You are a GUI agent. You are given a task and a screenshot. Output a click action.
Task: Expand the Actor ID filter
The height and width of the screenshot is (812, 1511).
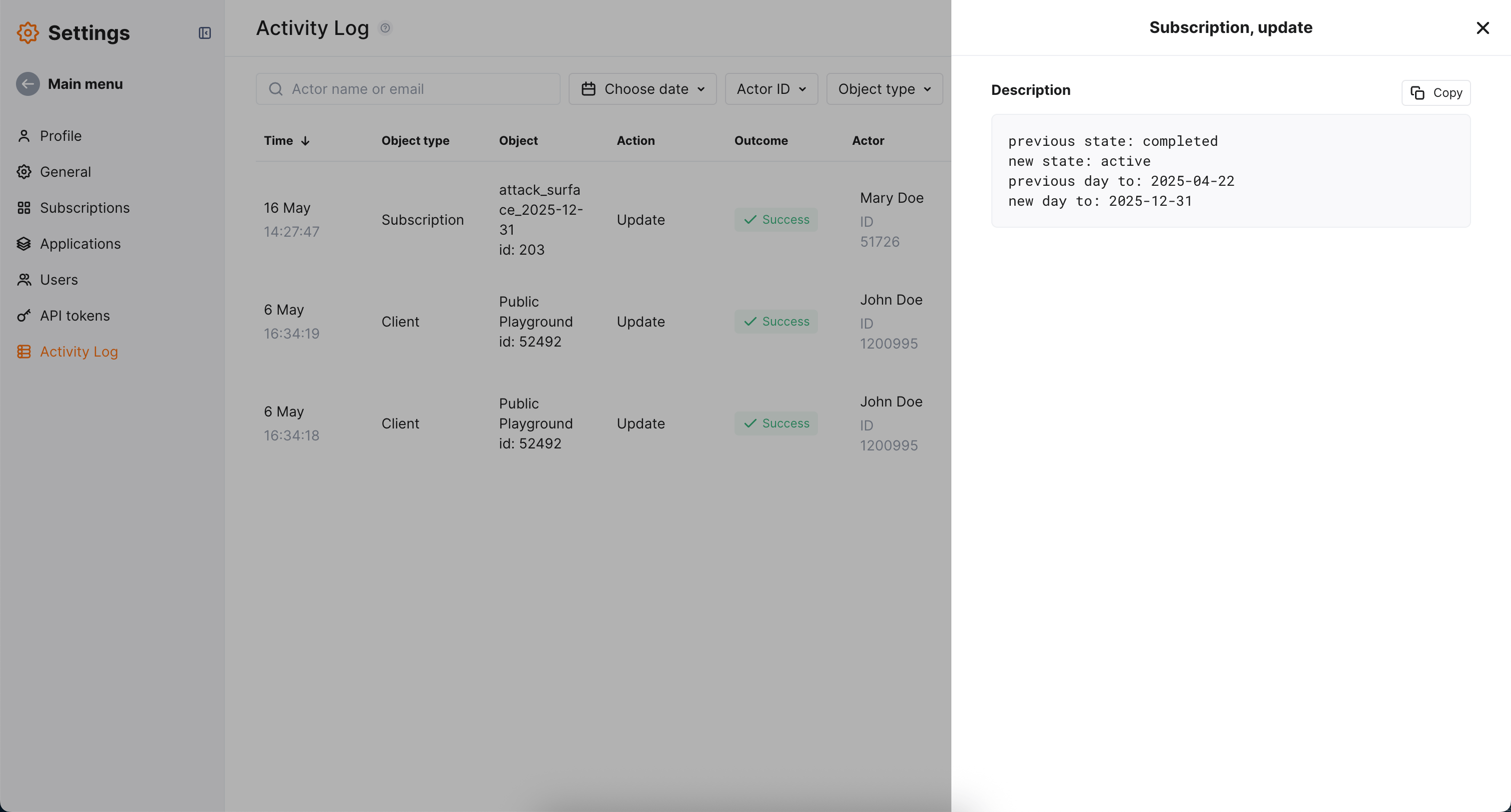(771, 89)
